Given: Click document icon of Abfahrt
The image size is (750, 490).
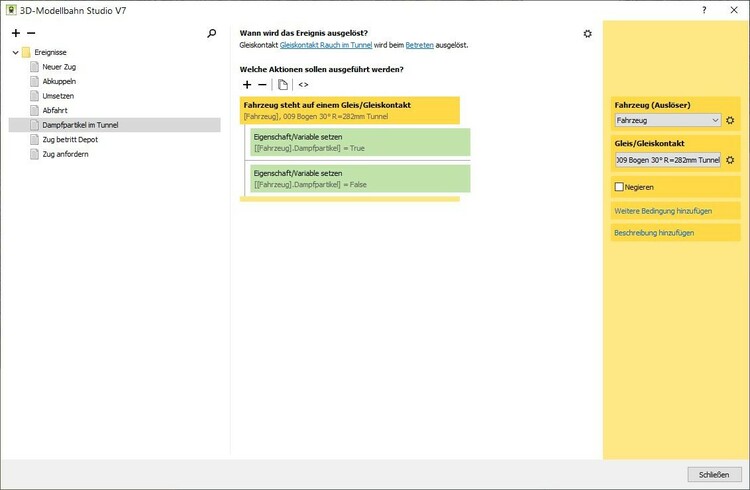Looking at the screenshot, I should point(34,111).
